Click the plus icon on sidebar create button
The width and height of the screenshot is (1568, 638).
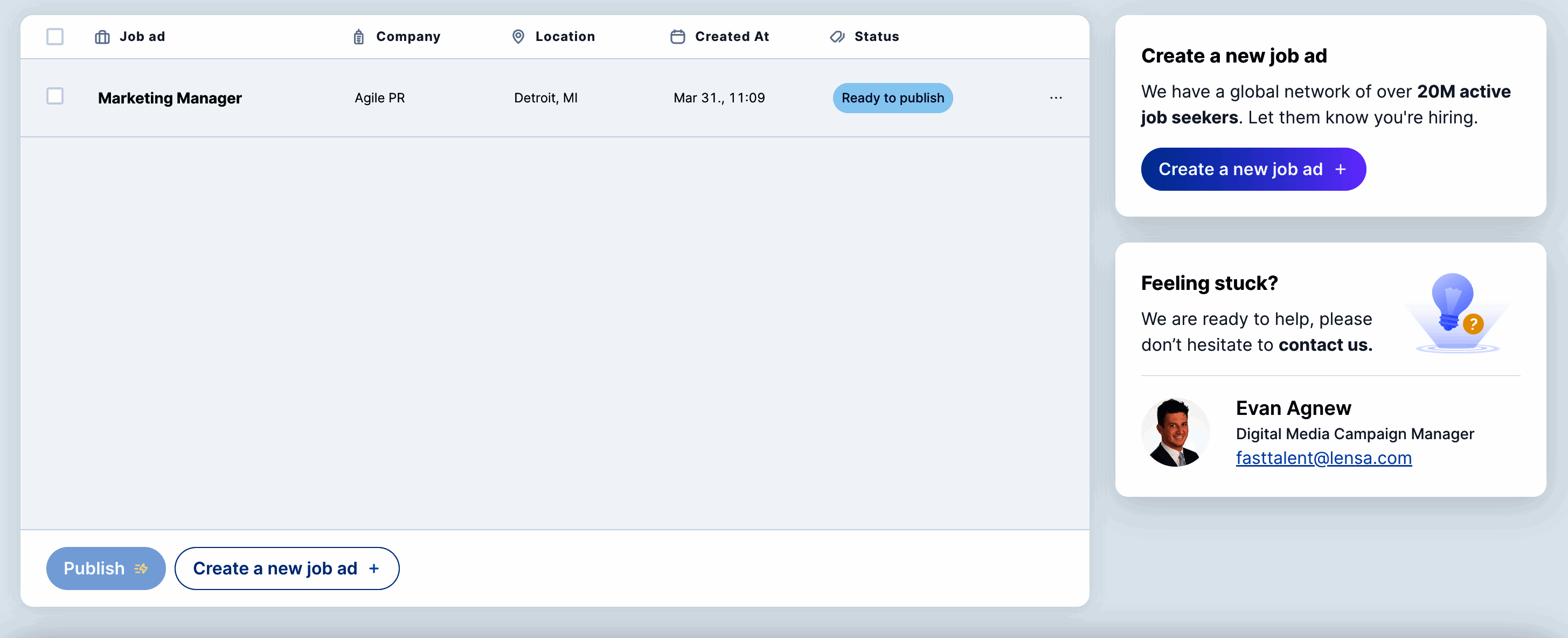click(1341, 170)
